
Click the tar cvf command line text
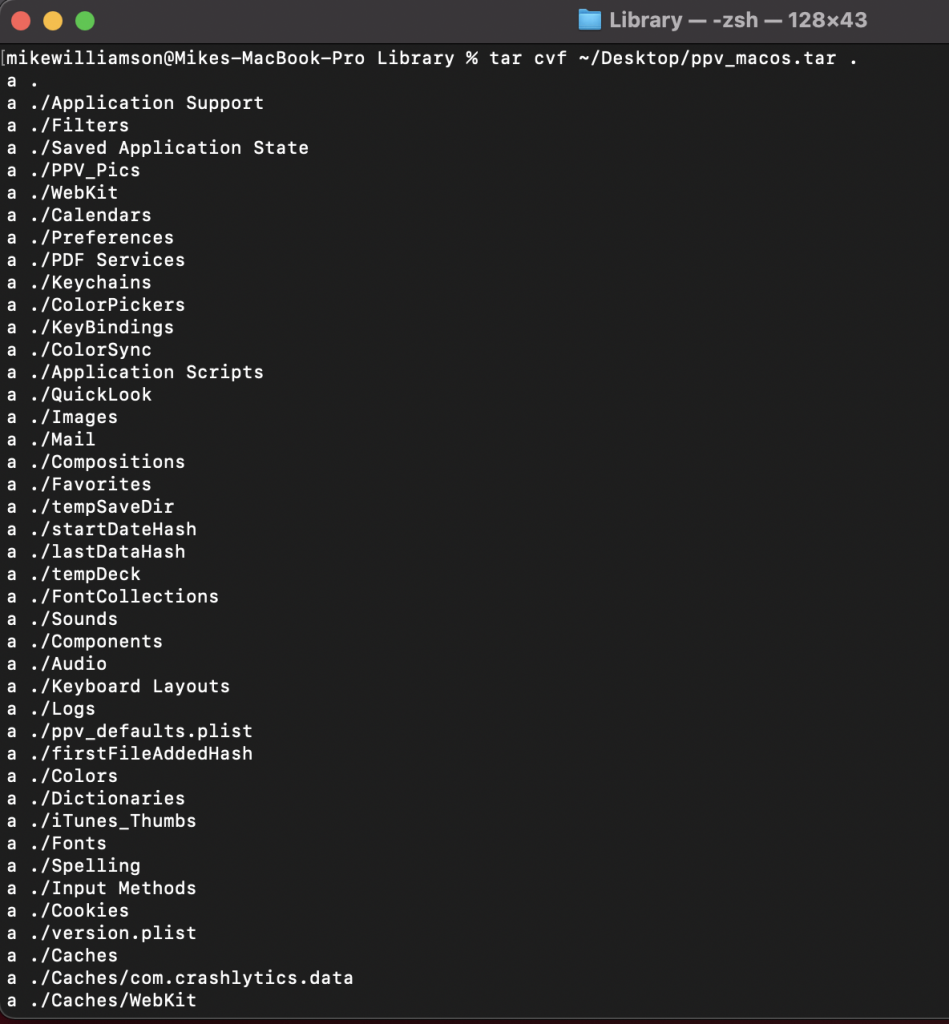[x=673, y=58]
